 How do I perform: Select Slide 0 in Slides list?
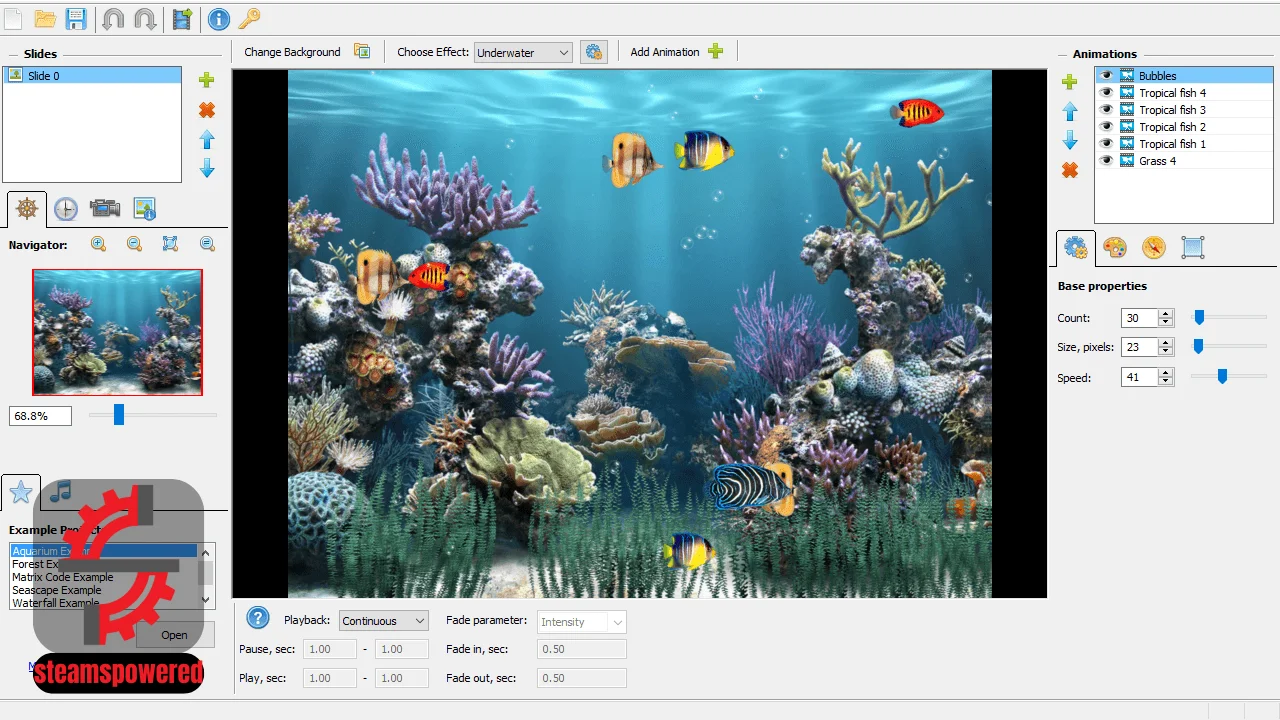click(92, 76)
